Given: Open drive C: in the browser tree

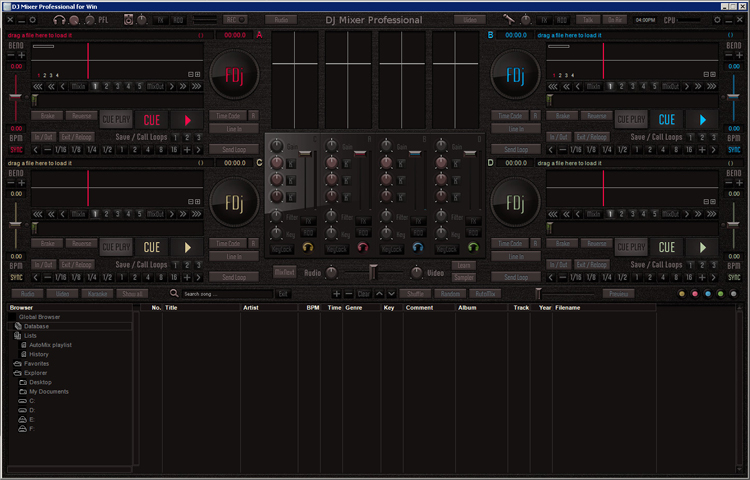Looking at the screenshot, I should point(32,401).
